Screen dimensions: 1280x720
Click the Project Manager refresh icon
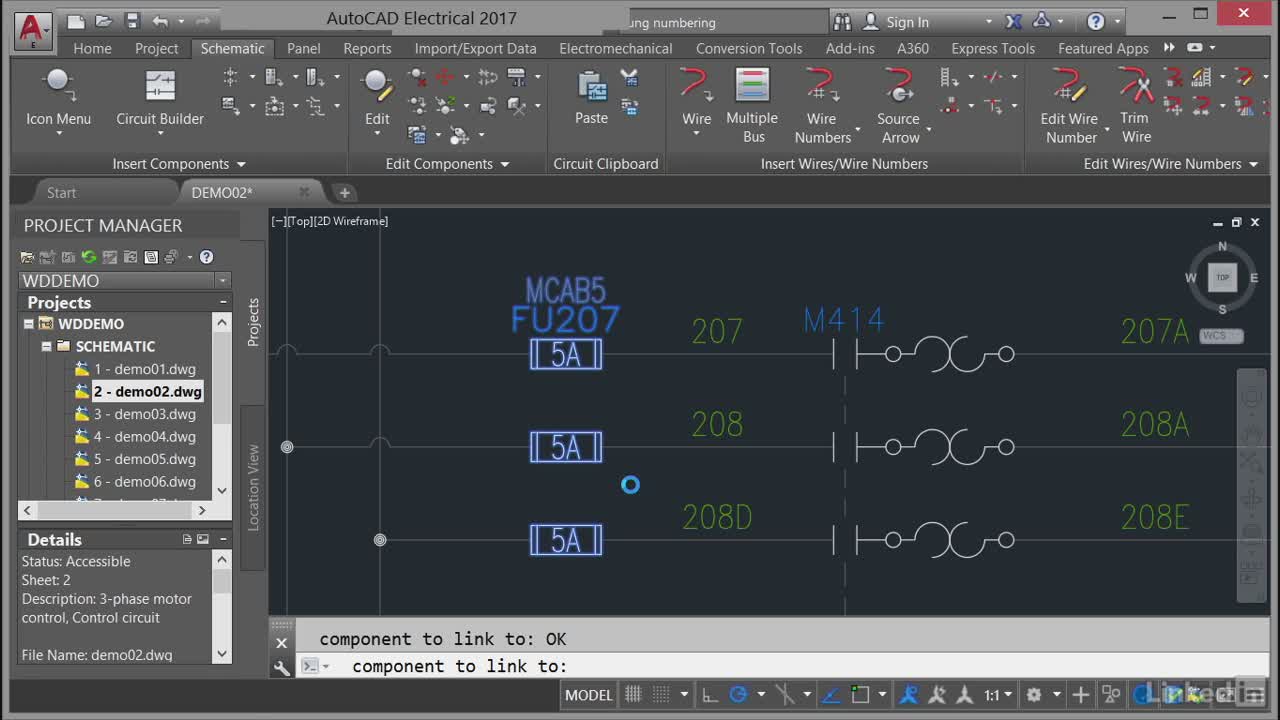click(x=88, y=257)
